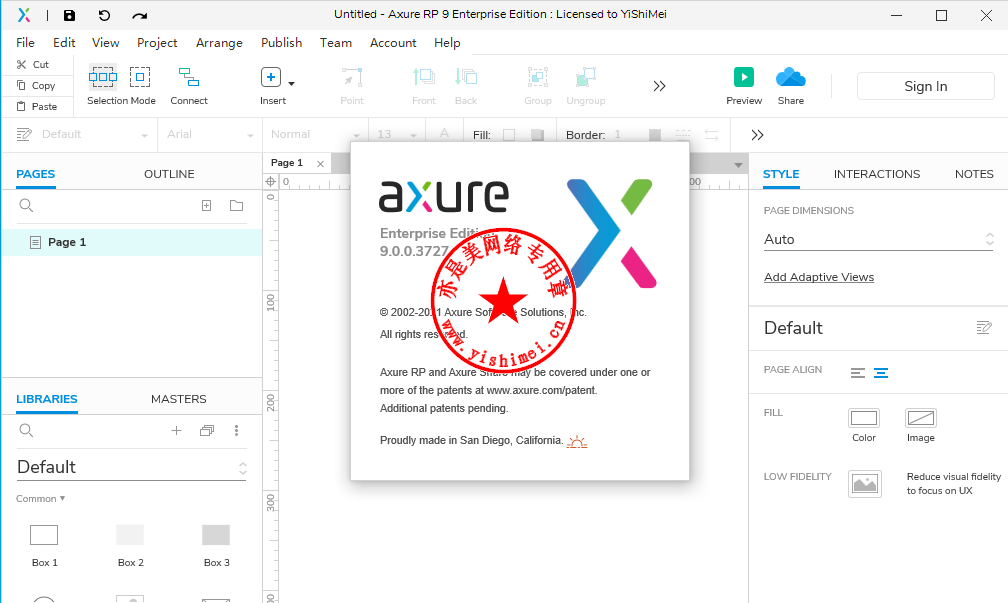This screenshot has height=603, width=1008.
Task: Open the Help menu
Action: (x=447, y=42)
